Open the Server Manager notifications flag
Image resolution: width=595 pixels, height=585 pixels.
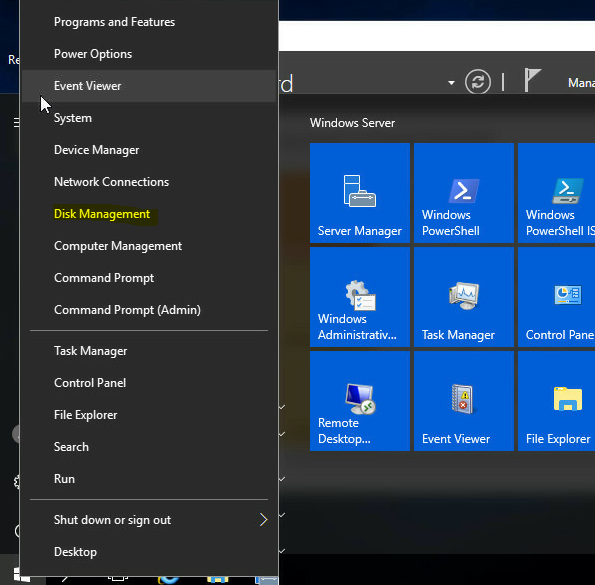(x=532, y=80)
